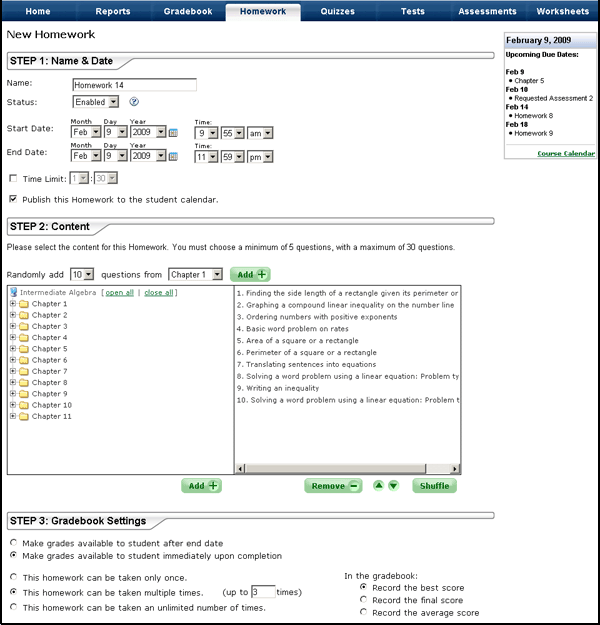Viewport: 600px width, 625px height.
Task: Expand the Chapter 1 tree node
Action: click(13, 303)
